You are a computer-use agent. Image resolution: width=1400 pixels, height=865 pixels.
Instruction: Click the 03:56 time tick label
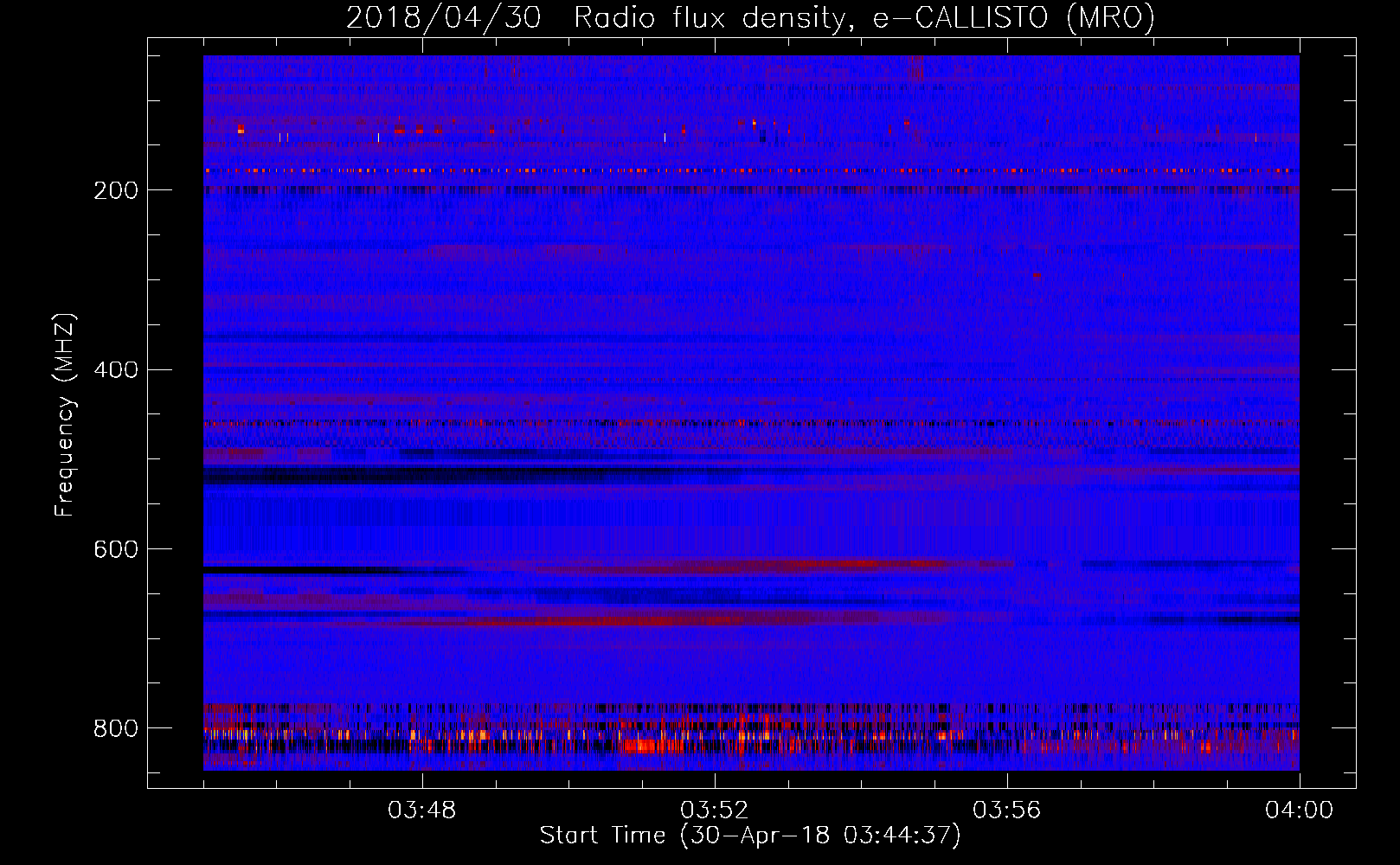click(1006, 811)
